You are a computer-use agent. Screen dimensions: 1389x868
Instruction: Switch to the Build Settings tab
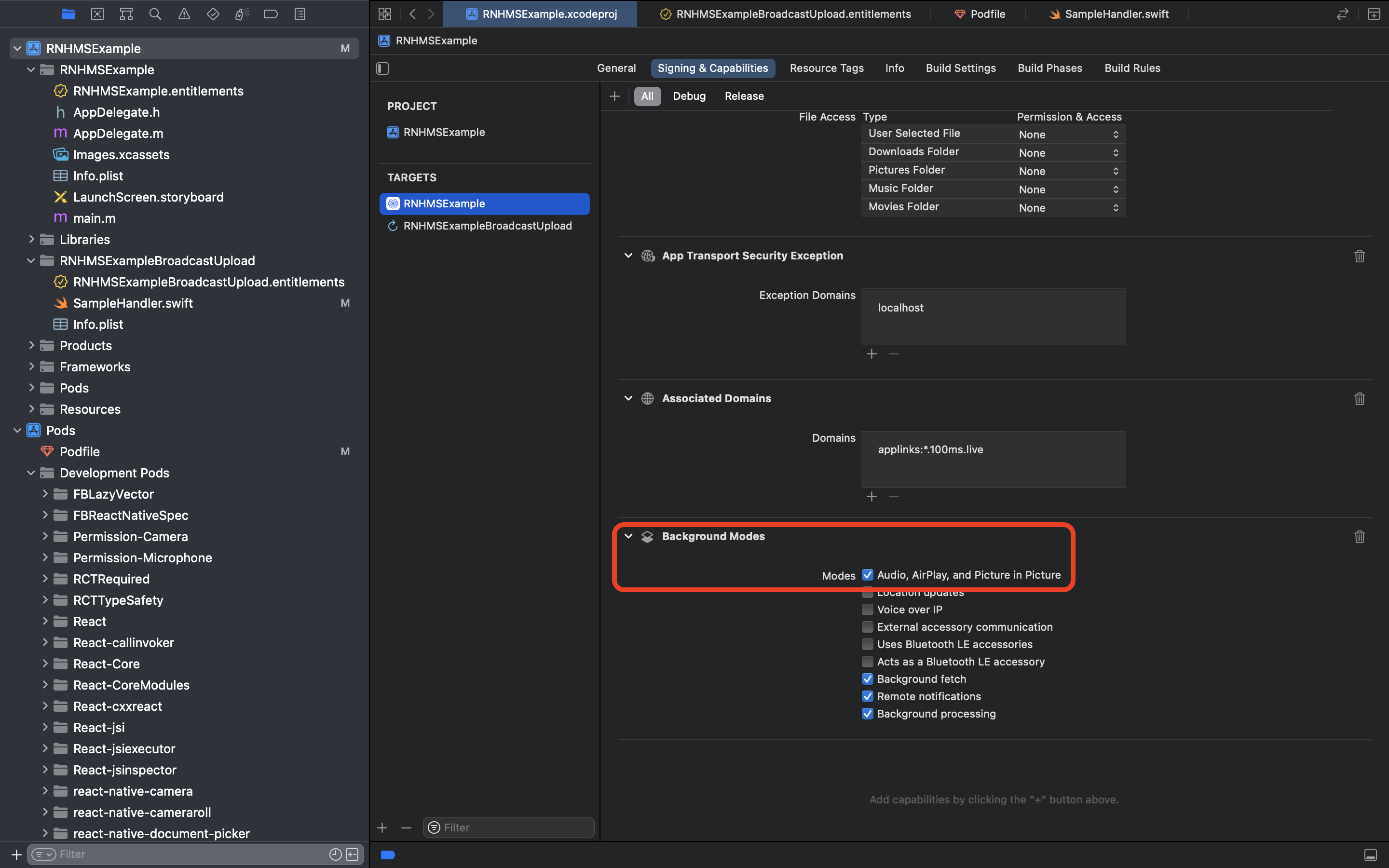click(960, 68)
